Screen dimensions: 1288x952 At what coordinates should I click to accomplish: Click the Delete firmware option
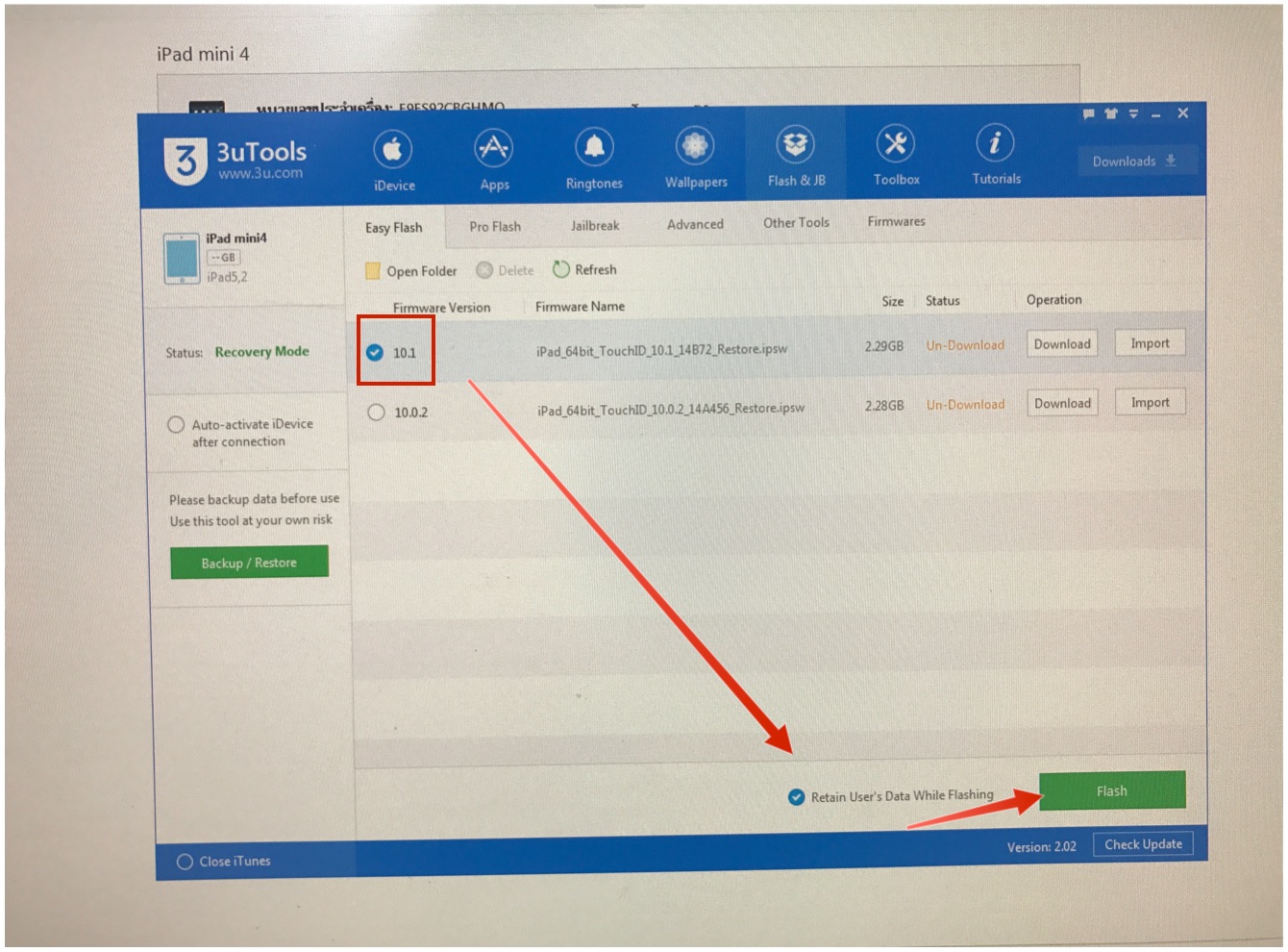505,270
